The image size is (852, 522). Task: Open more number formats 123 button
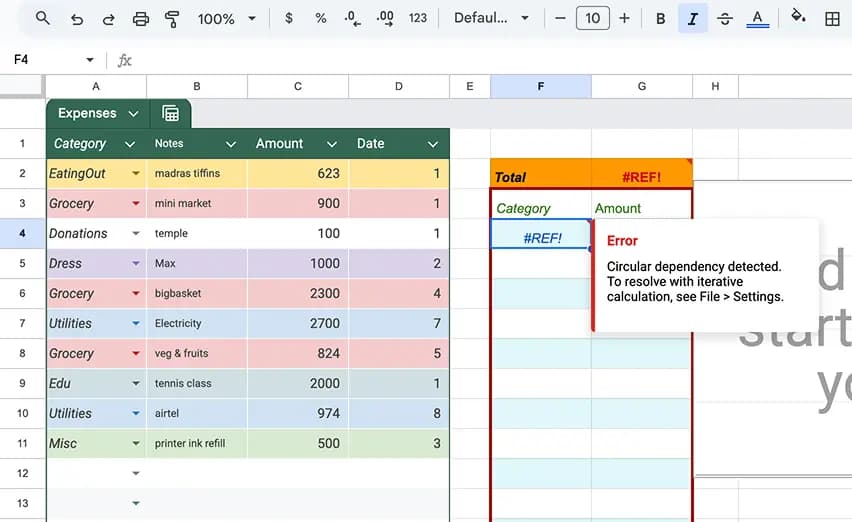point(417,18)
